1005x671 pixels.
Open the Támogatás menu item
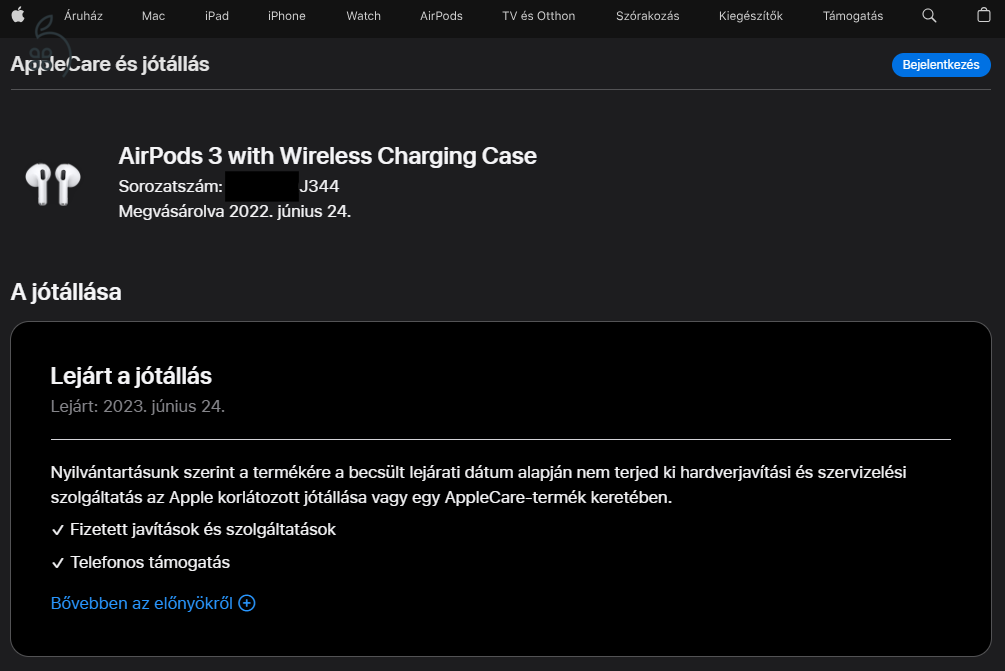[852, 15]
